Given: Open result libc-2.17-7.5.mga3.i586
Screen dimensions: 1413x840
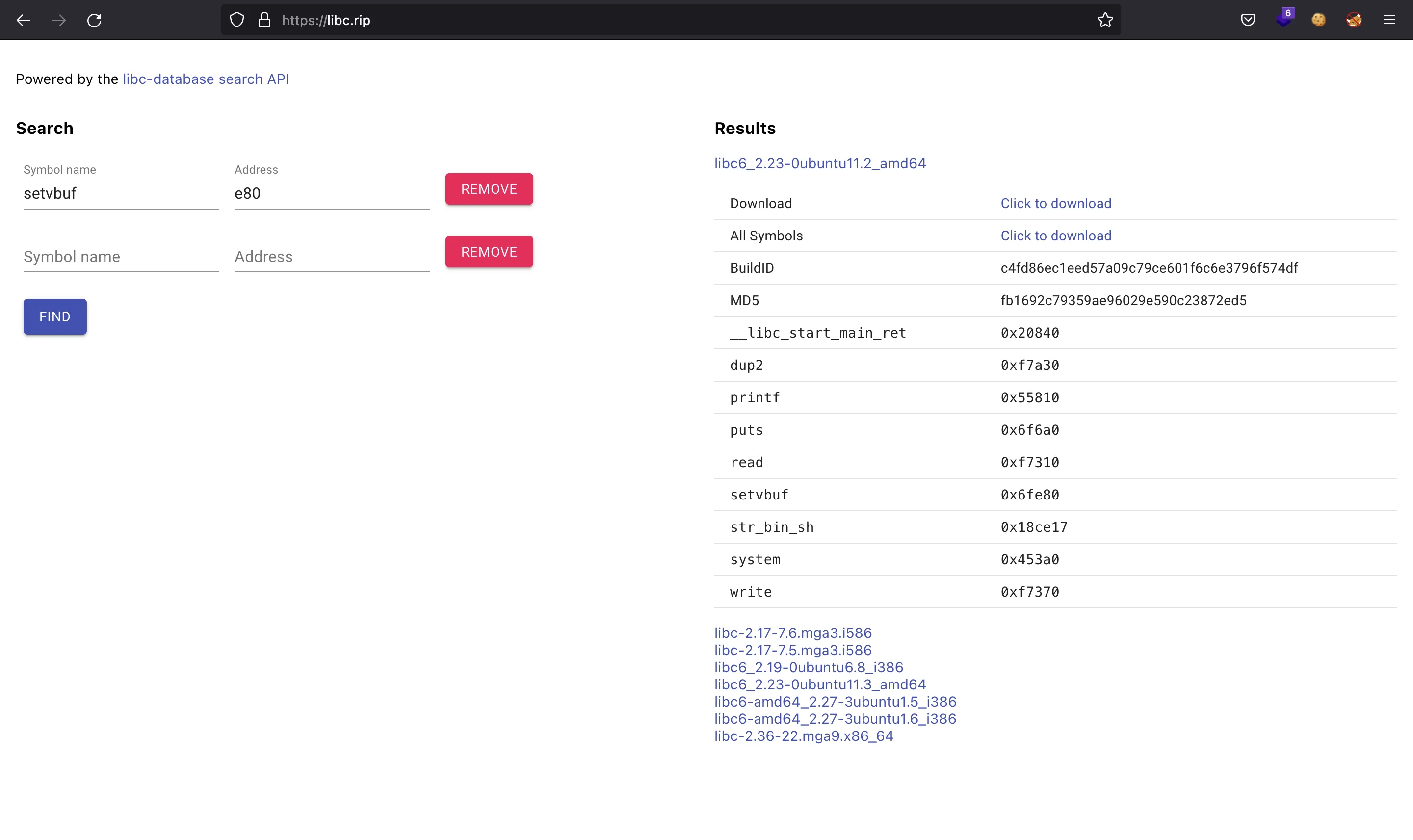Looking at the screenshot, I should (793, 651).
